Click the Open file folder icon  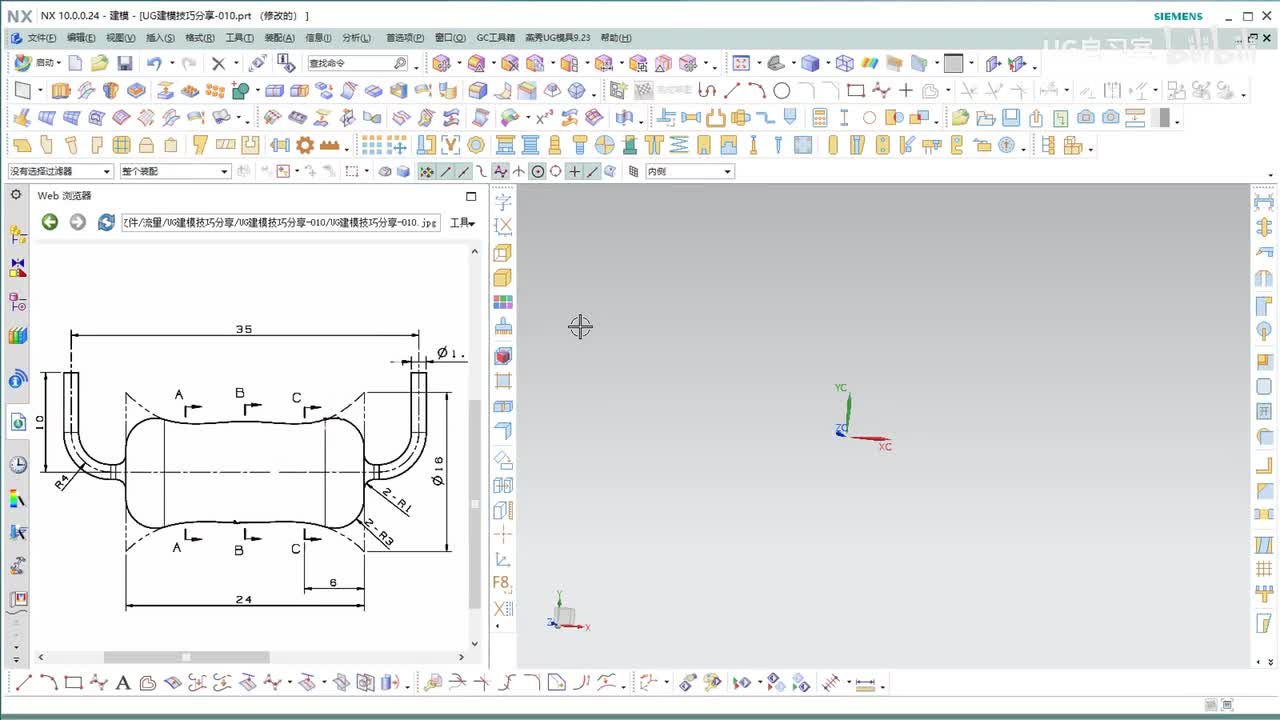[99, 63]
